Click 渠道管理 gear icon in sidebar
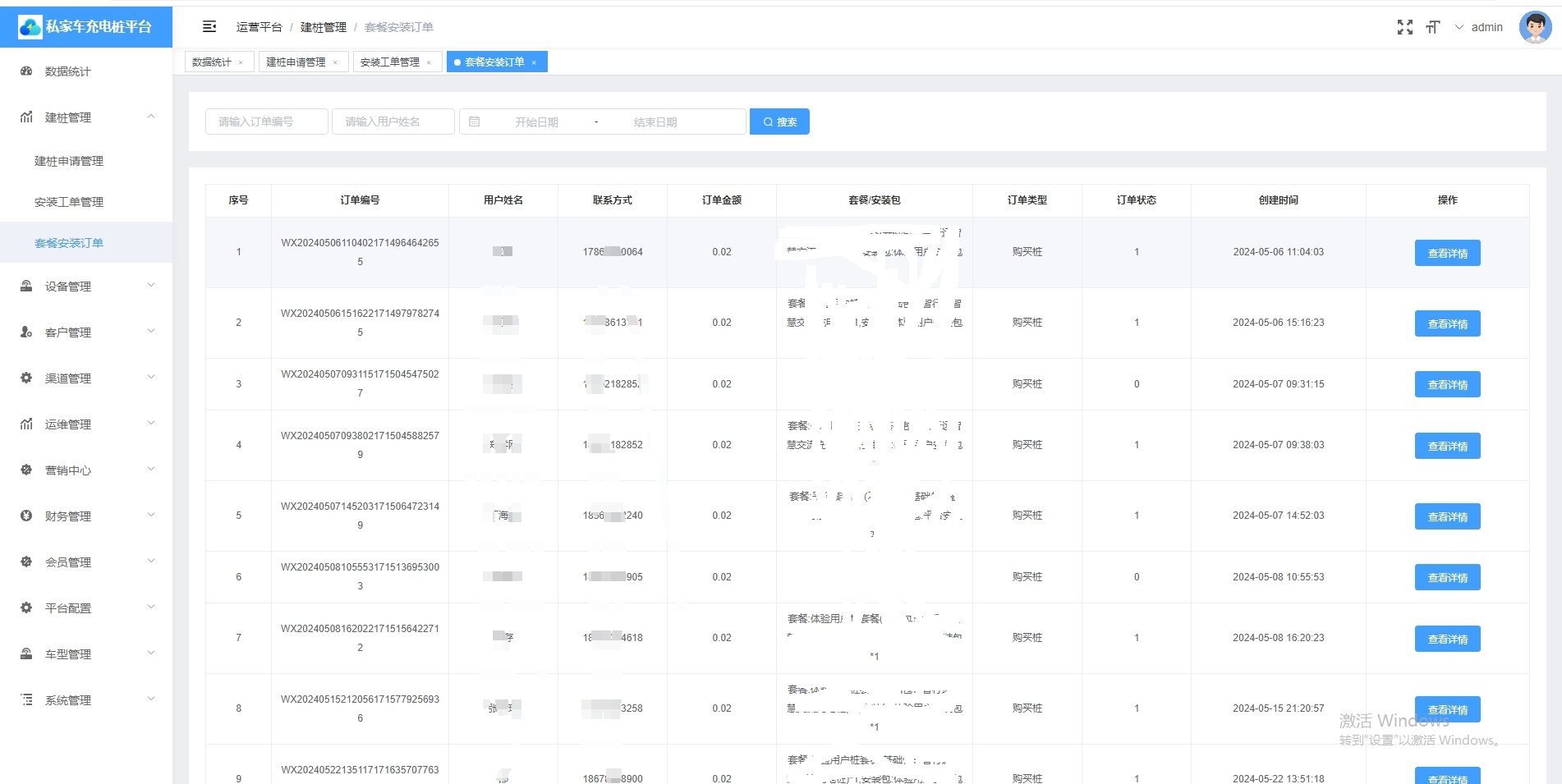Image resolution: width=1562 pixels, height=784 pixels. (26, 378)
